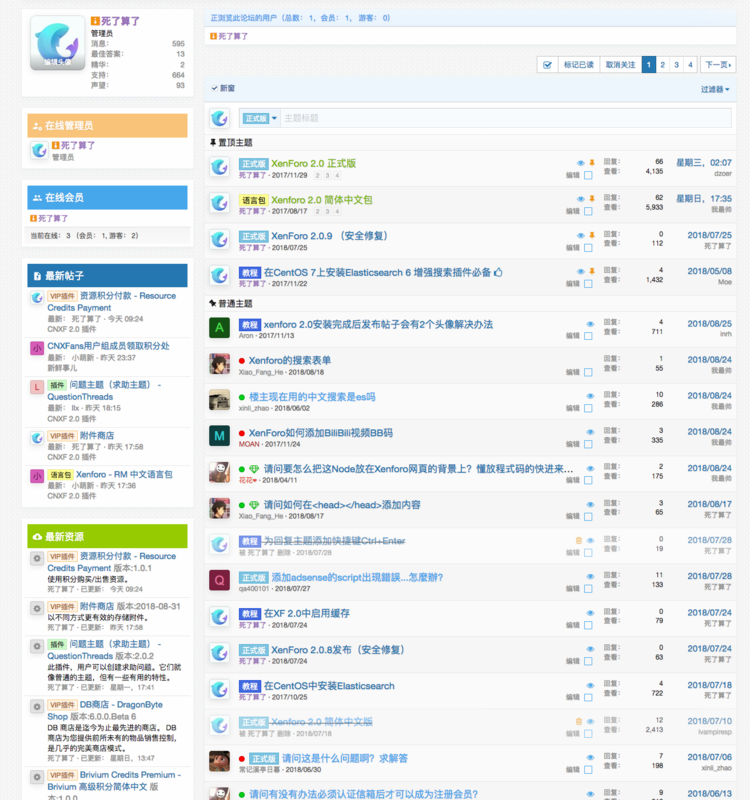Go to page 4 in pagination
Image resolution: width=750 pixels, height=800 pixels.
690,65
